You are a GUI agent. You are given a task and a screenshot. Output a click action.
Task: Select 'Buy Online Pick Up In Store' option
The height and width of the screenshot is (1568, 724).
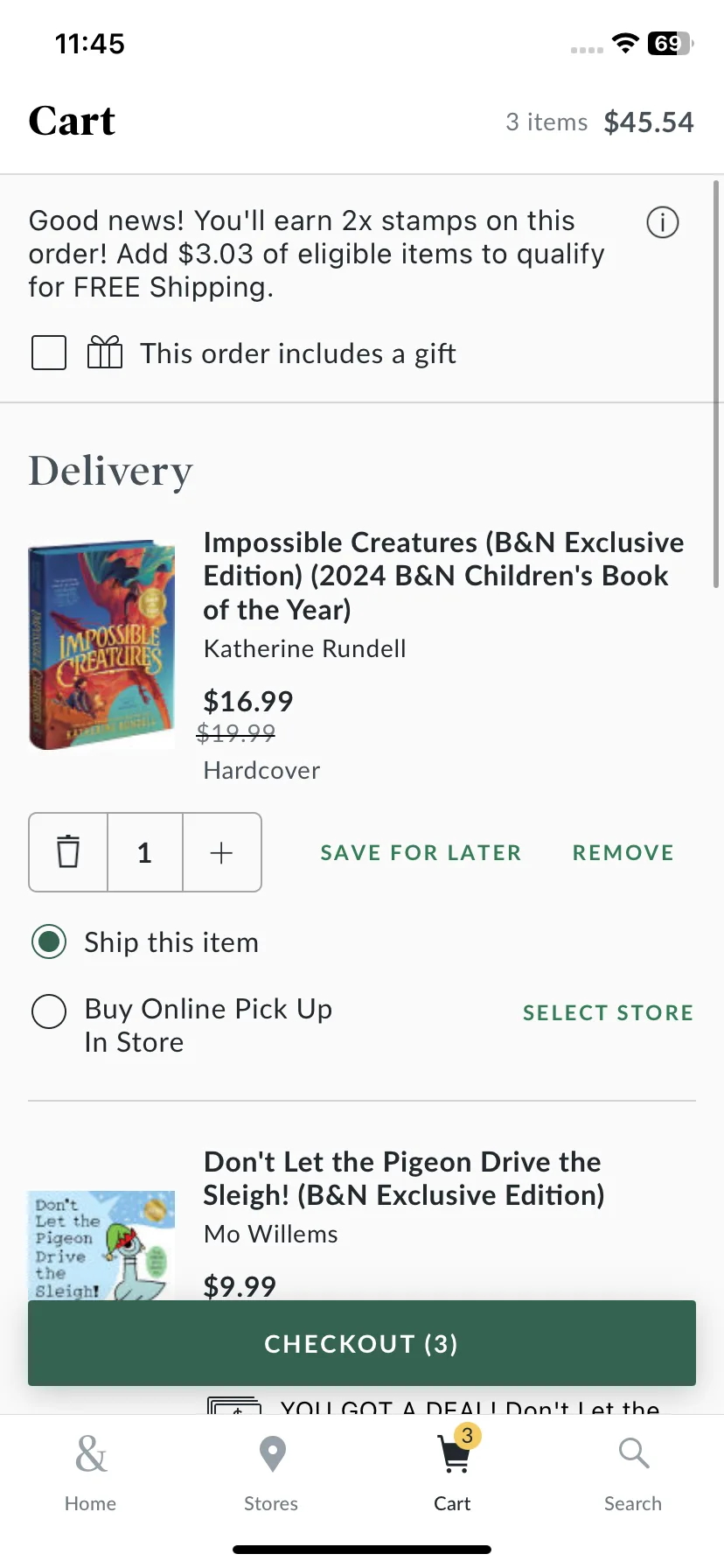coord(49,1011)
